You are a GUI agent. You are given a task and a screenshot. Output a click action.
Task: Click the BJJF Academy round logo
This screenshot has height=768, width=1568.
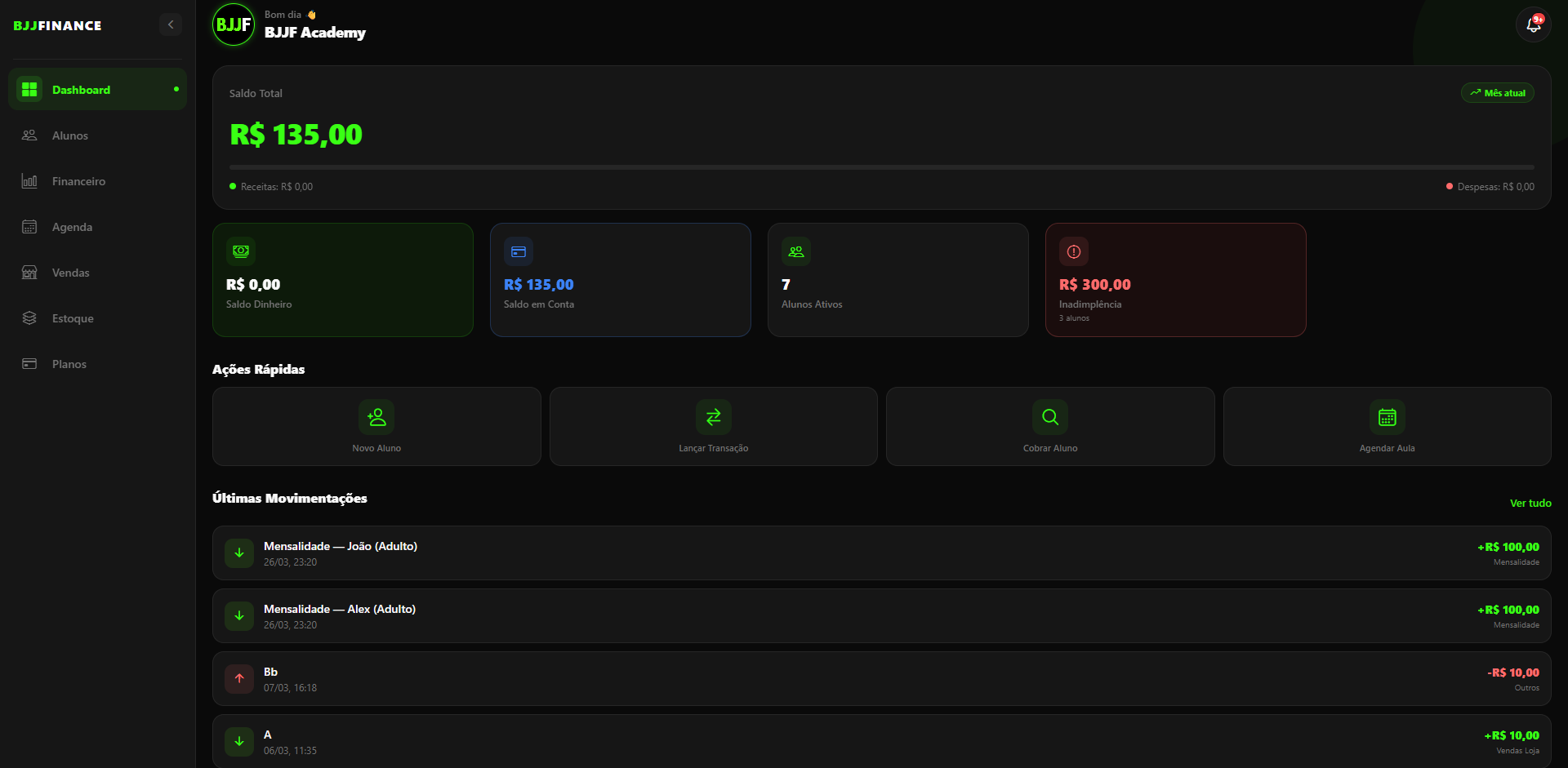[x=234, y=24]
